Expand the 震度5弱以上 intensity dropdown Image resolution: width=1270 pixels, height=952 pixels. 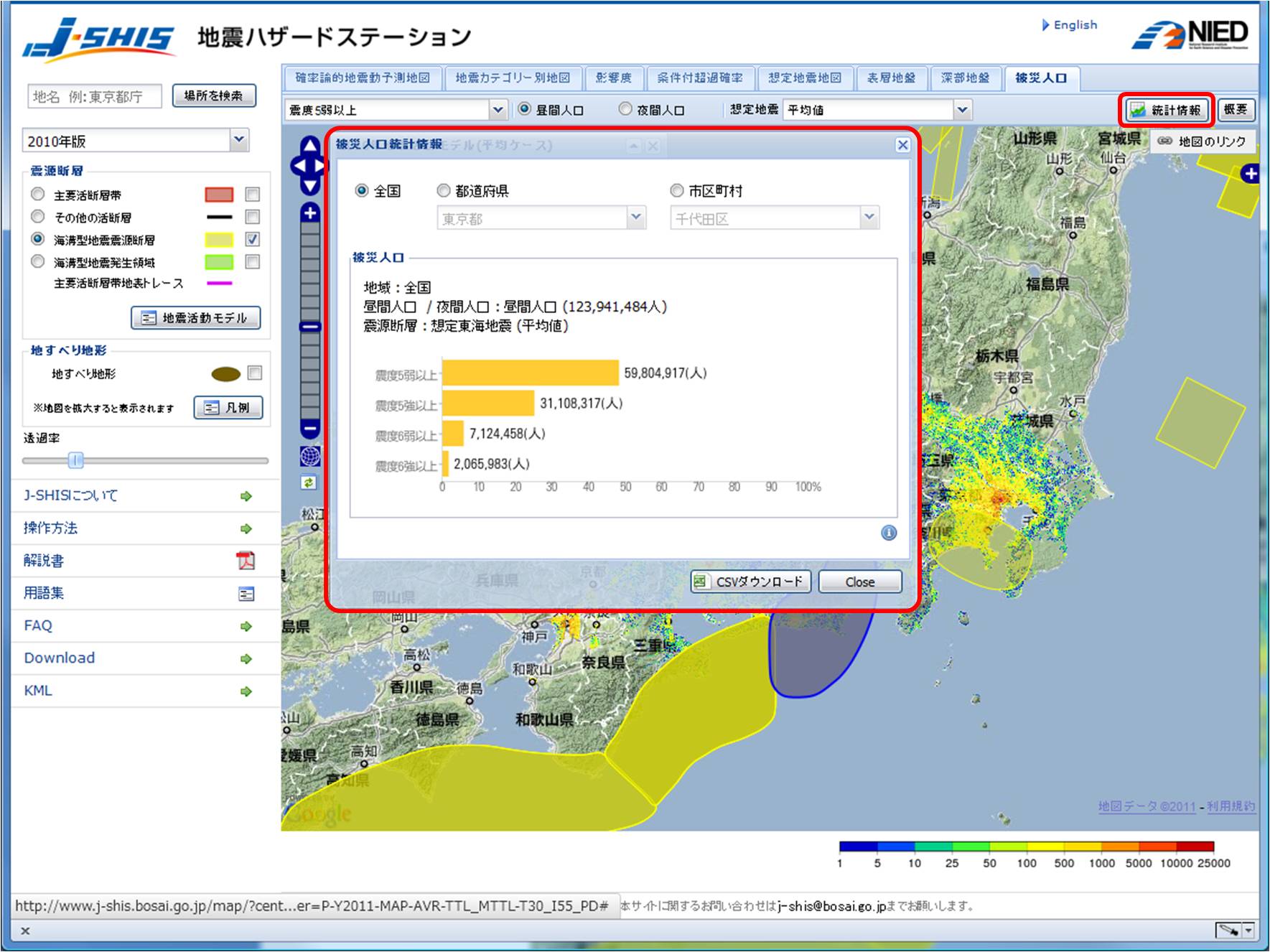pyautogui.click(x=499, y=109)
